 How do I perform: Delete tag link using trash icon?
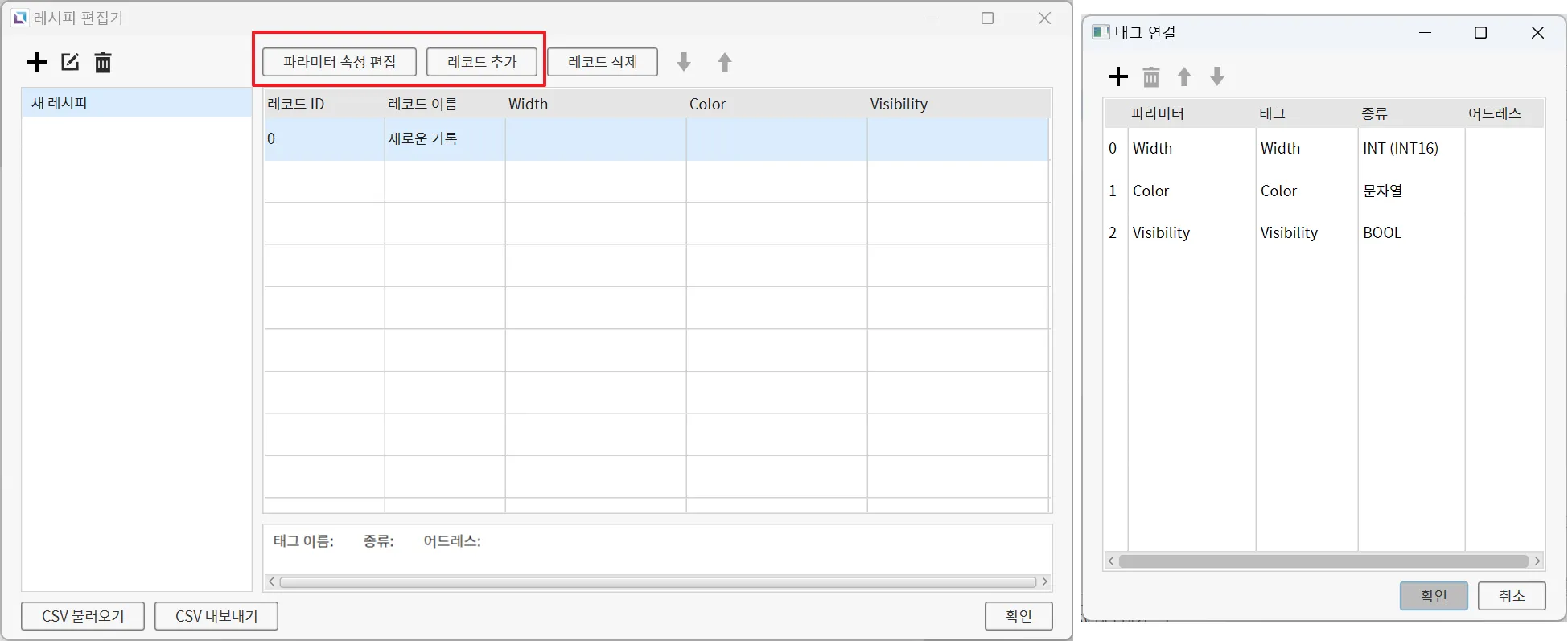click(x=1151, y=76)
